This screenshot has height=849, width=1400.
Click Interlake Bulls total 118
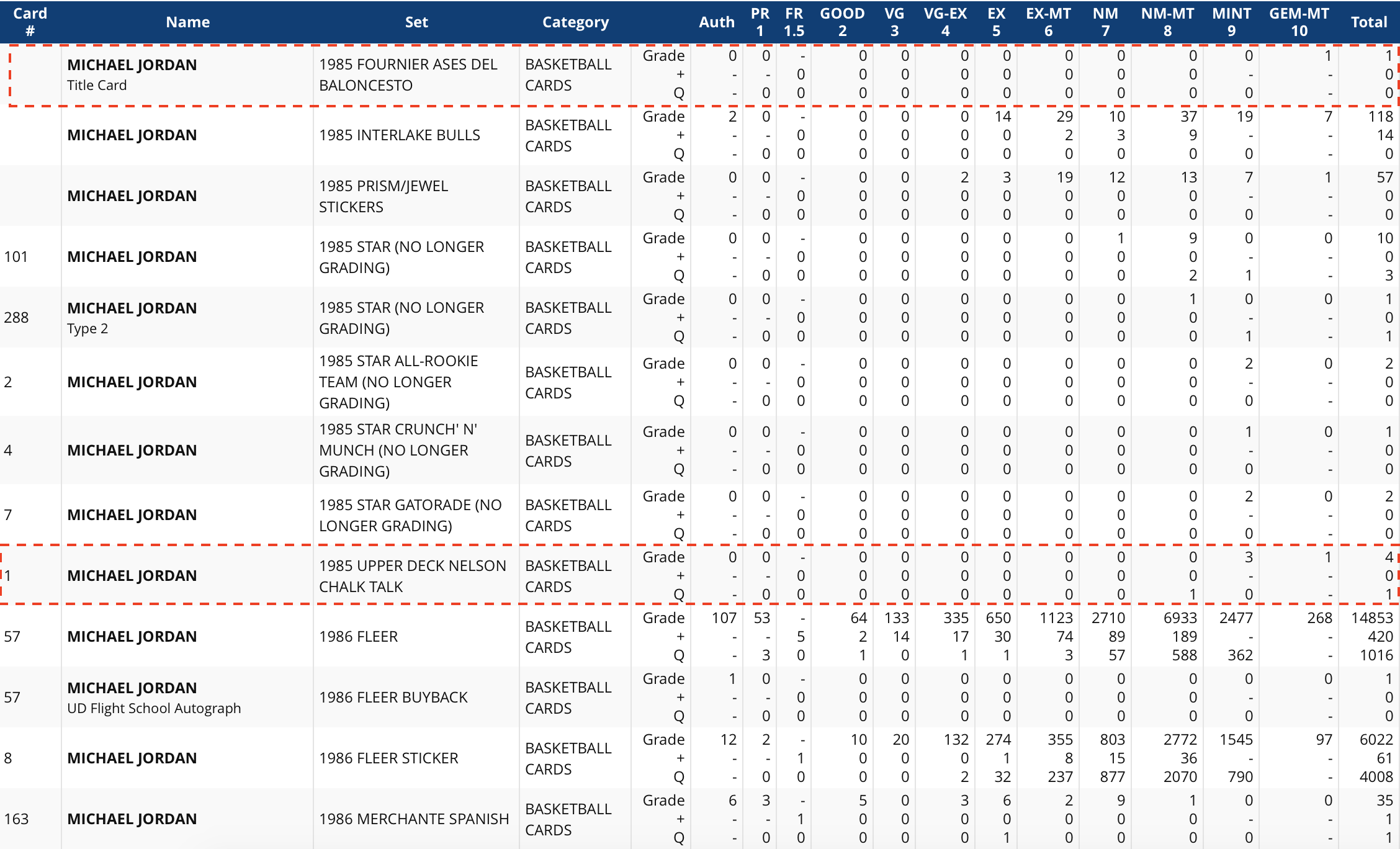coord(1381,117)
